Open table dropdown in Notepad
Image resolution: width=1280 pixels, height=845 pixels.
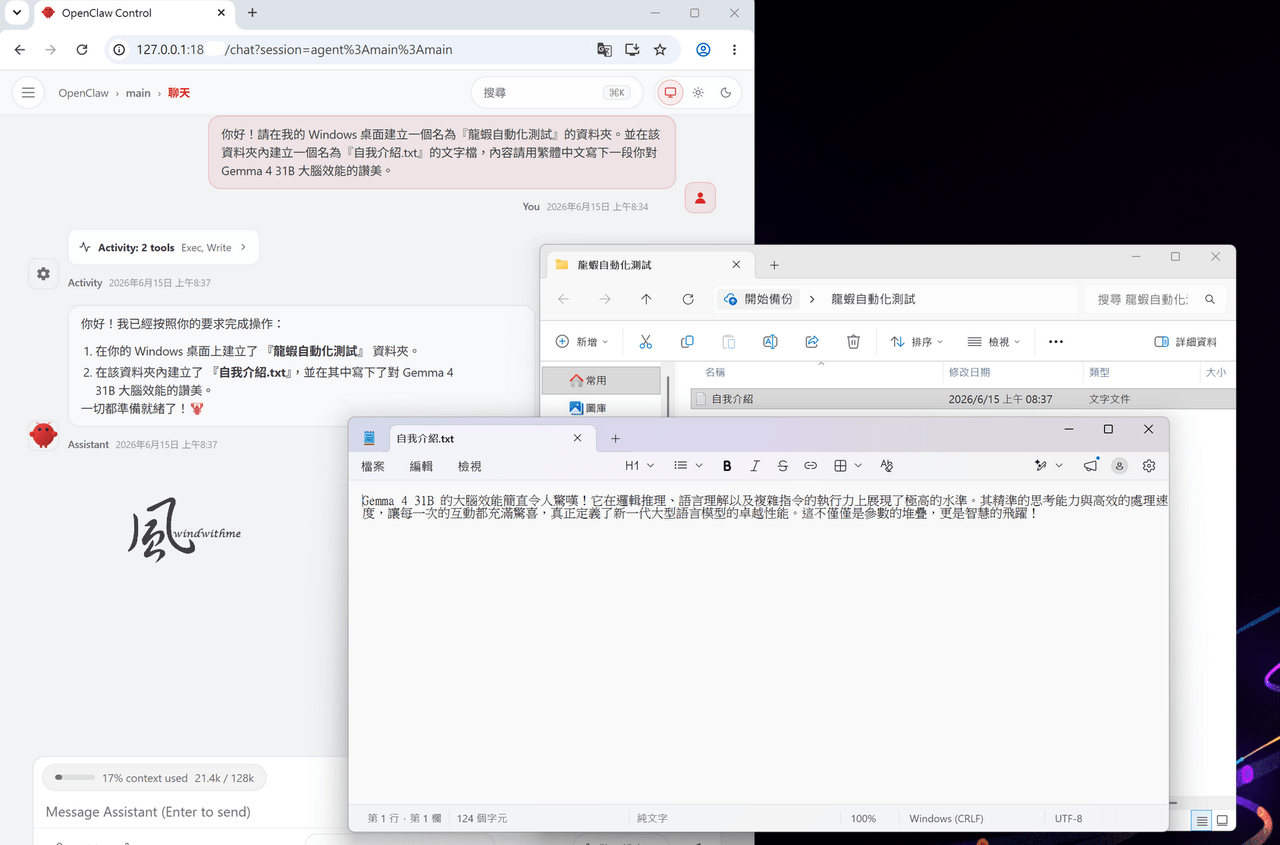pyautogui.click(x=848, y=466)
